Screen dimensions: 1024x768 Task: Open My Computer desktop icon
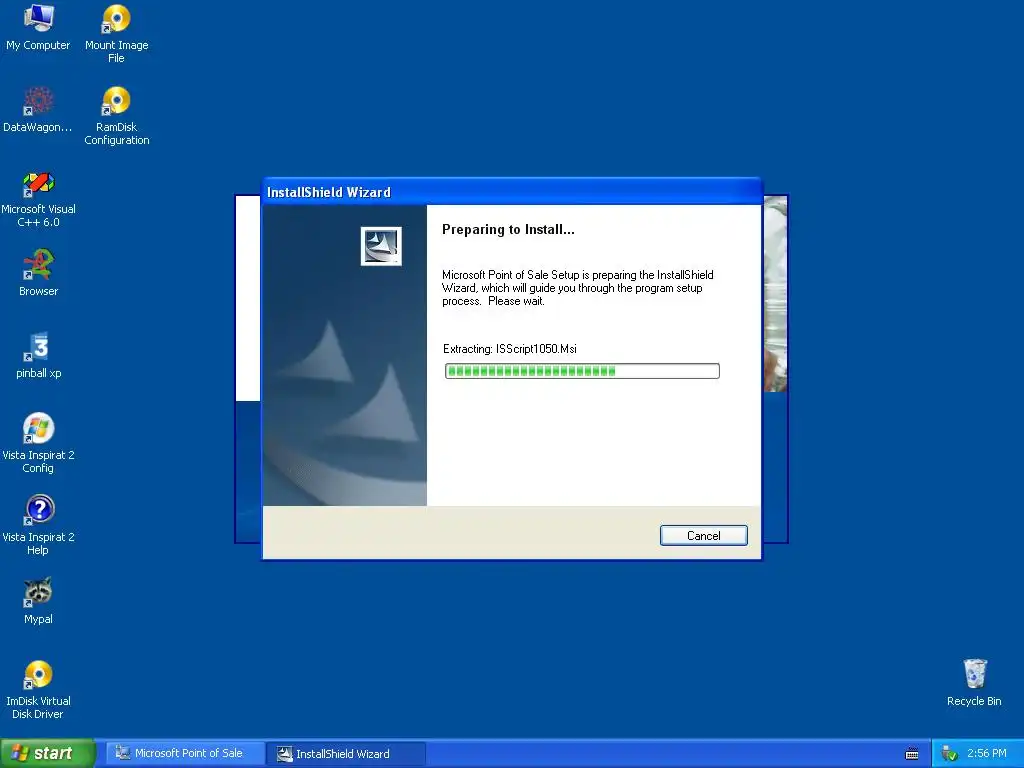(x=38, y=27)
